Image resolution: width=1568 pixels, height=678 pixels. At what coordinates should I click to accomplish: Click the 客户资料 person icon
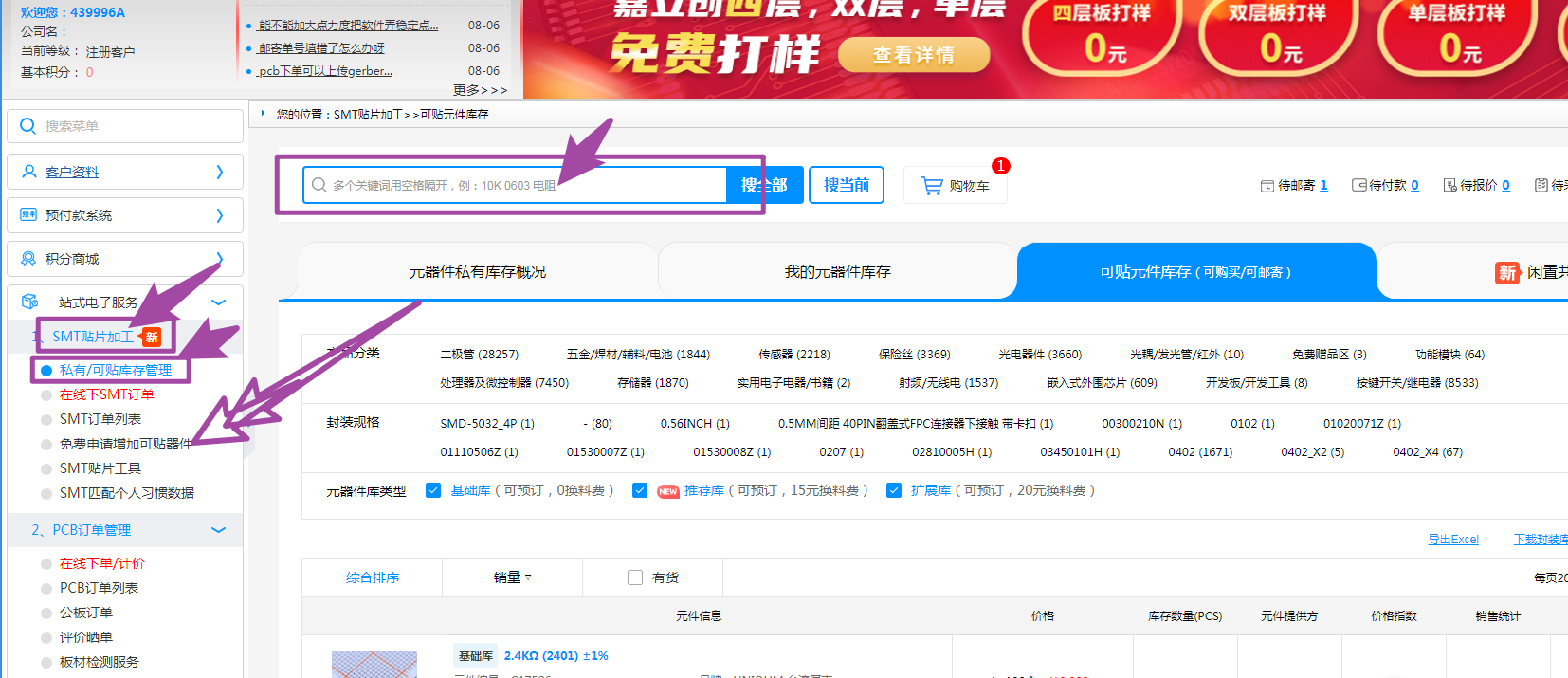pos(28,172)
